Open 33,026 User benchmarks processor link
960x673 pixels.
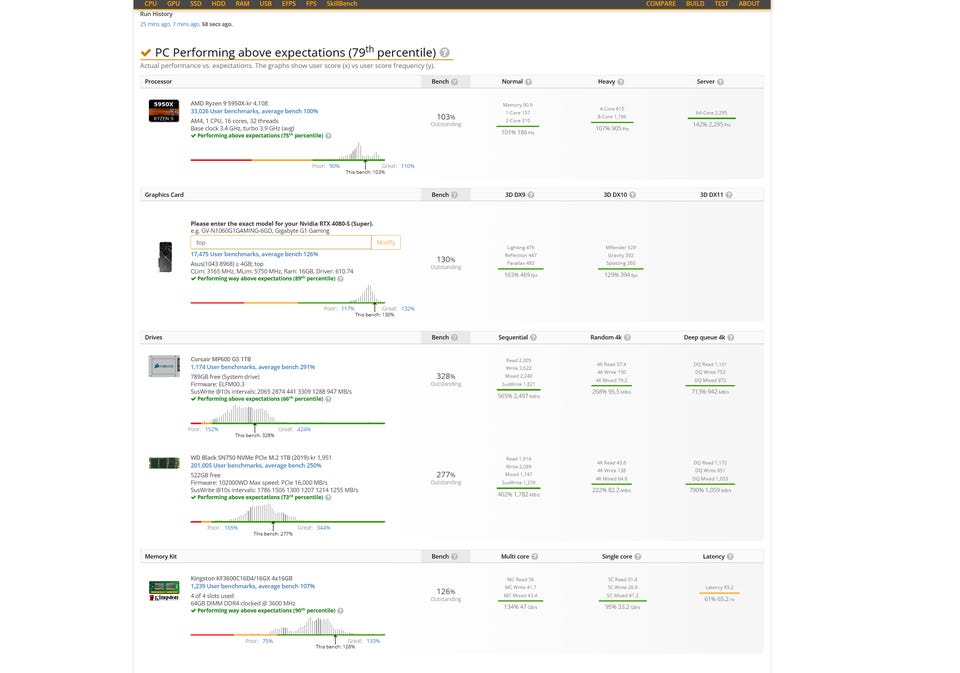254,111
